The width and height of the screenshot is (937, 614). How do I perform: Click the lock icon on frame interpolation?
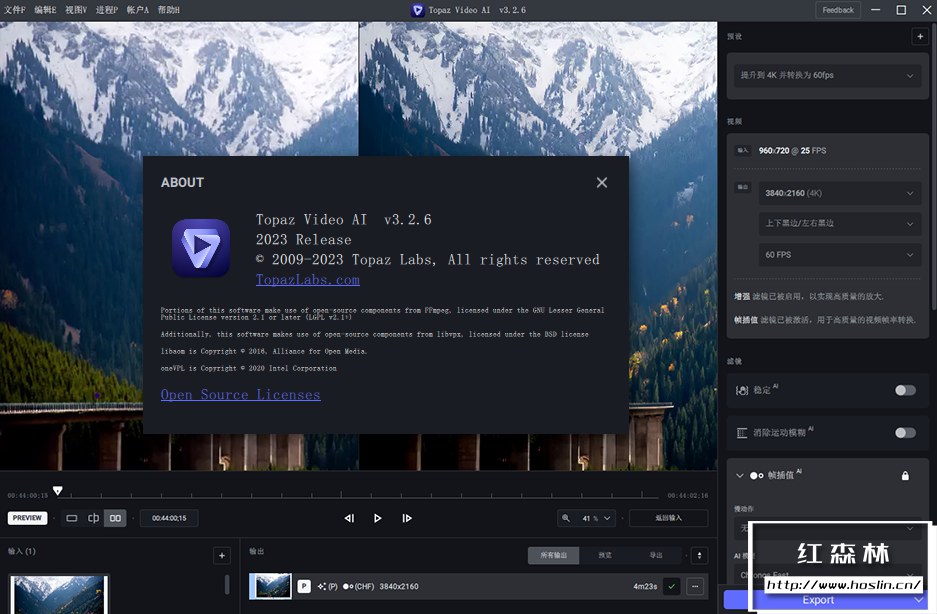[x=905, y=476]
